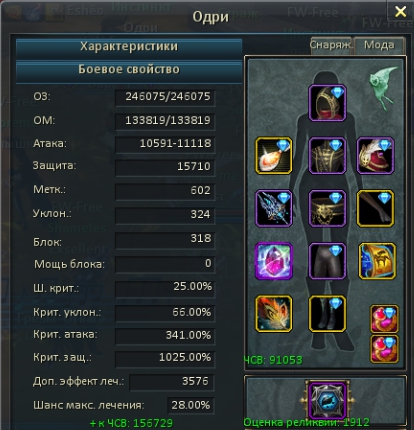
Task: Collapse the Боевое свойство section
Action: click(129, 70)
